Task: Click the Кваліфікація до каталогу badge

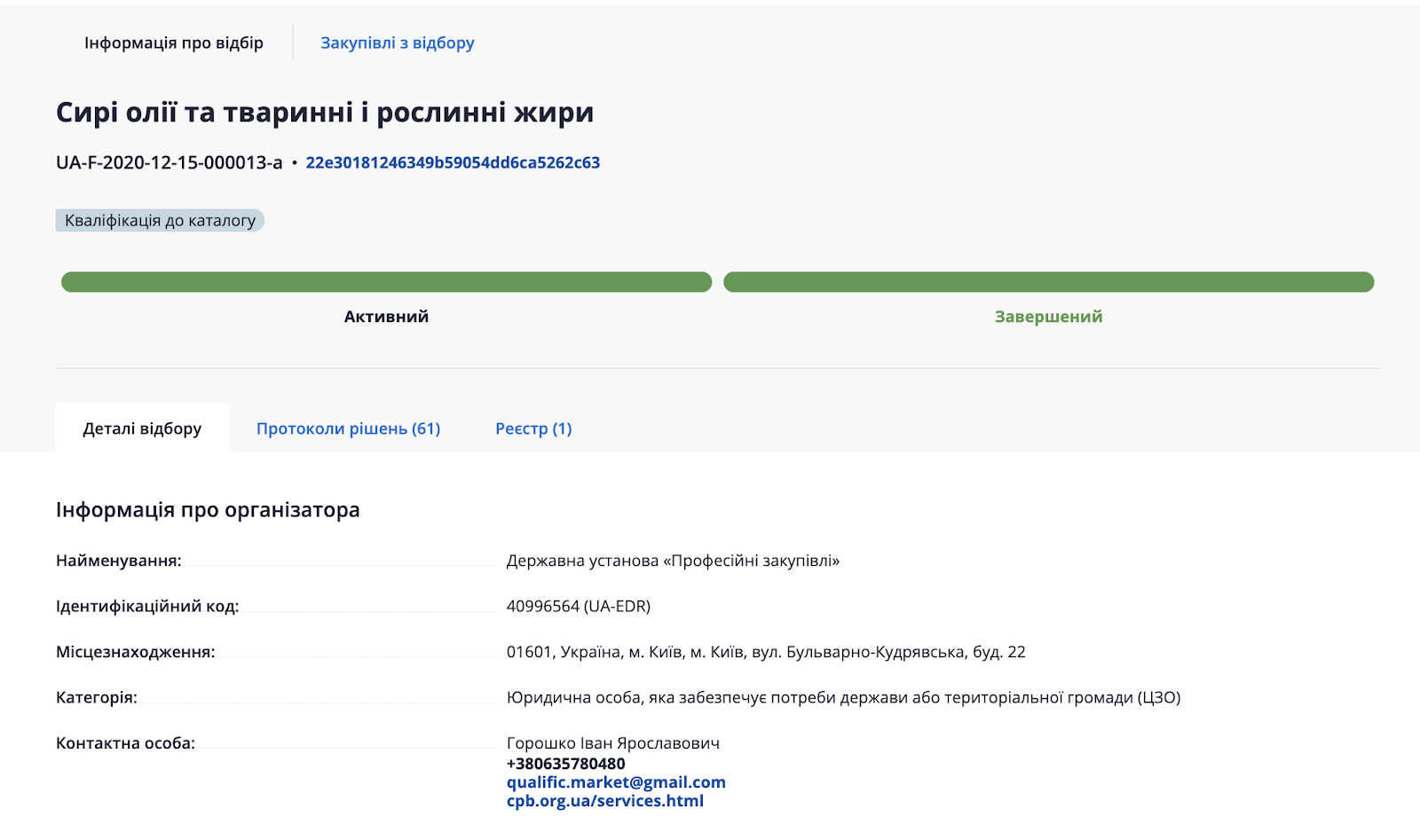Action: 160,221
